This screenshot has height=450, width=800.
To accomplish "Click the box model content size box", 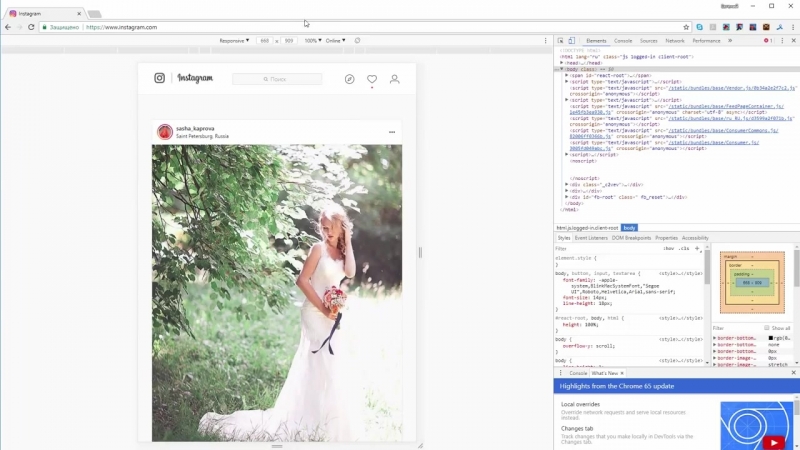I will point(752,283).
